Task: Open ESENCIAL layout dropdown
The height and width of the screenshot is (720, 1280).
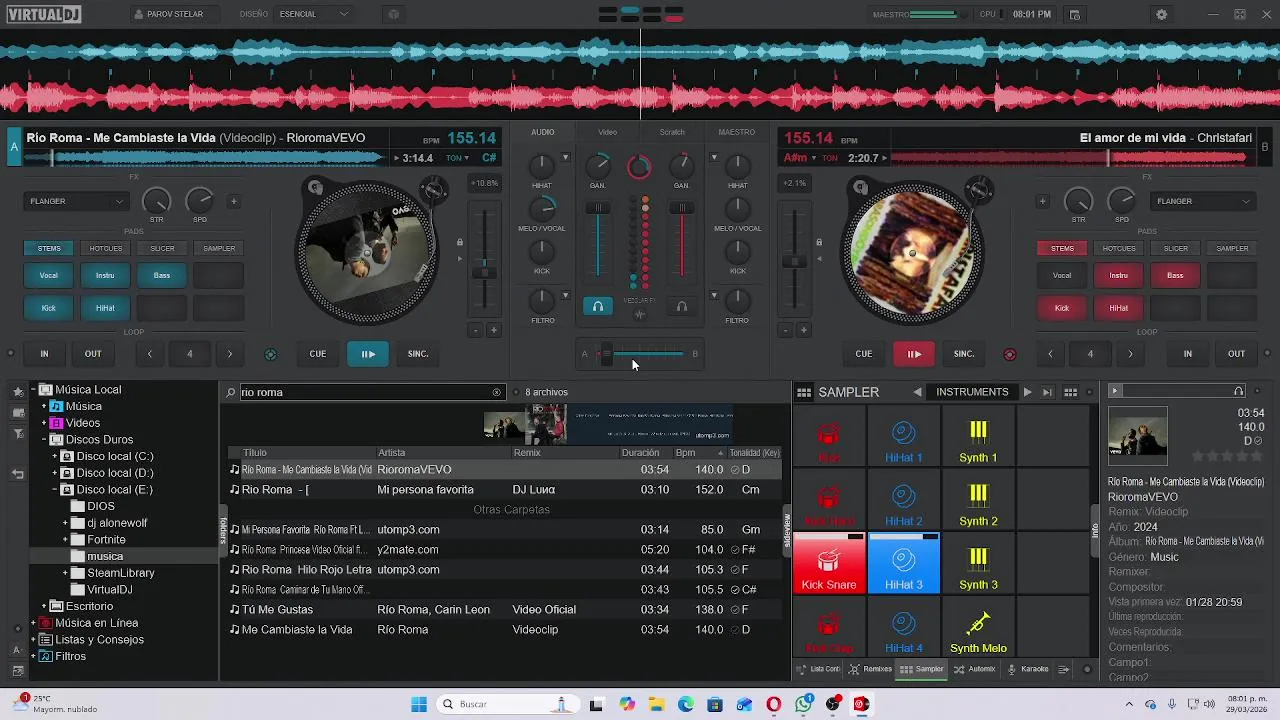Action: click(x=314, y=14)
